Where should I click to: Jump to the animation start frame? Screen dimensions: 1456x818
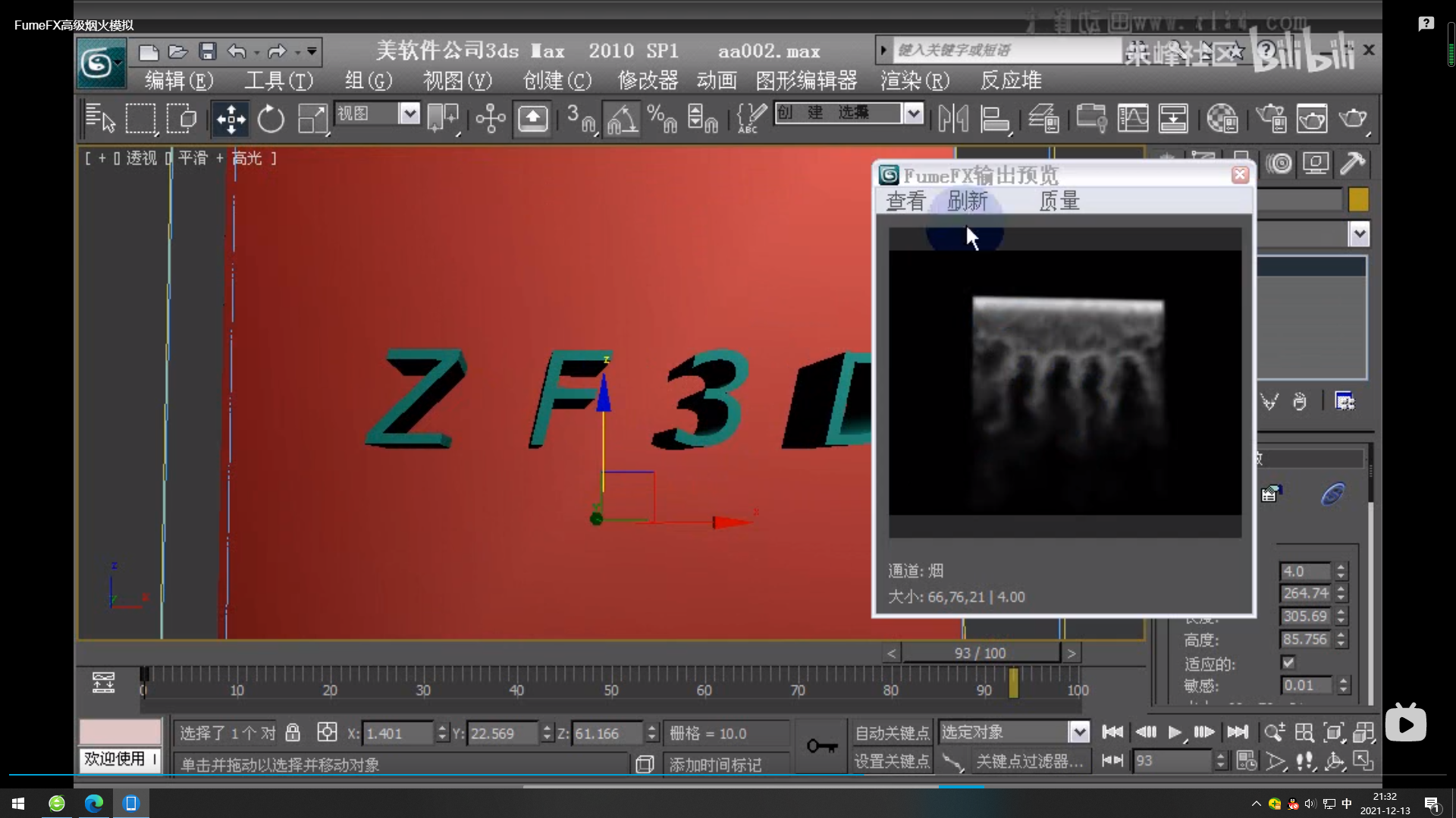point(1112,732)
